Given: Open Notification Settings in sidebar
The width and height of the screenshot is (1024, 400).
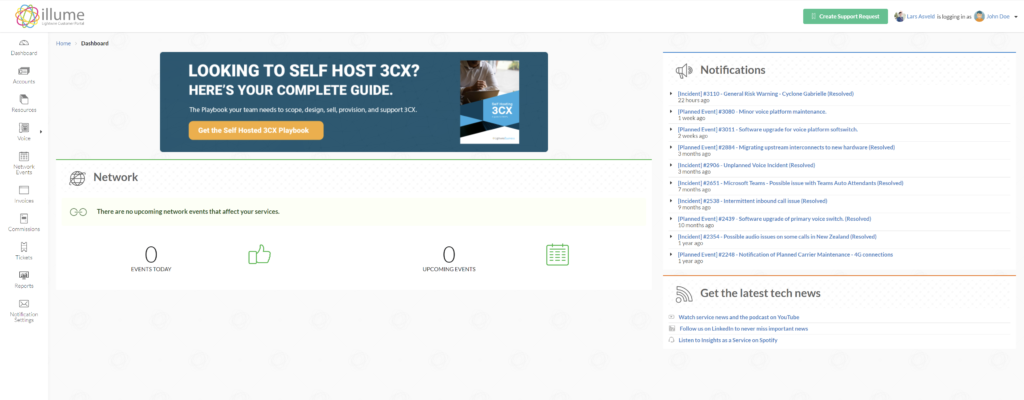Looking at the screenshot, I should (x=24, y=309).
